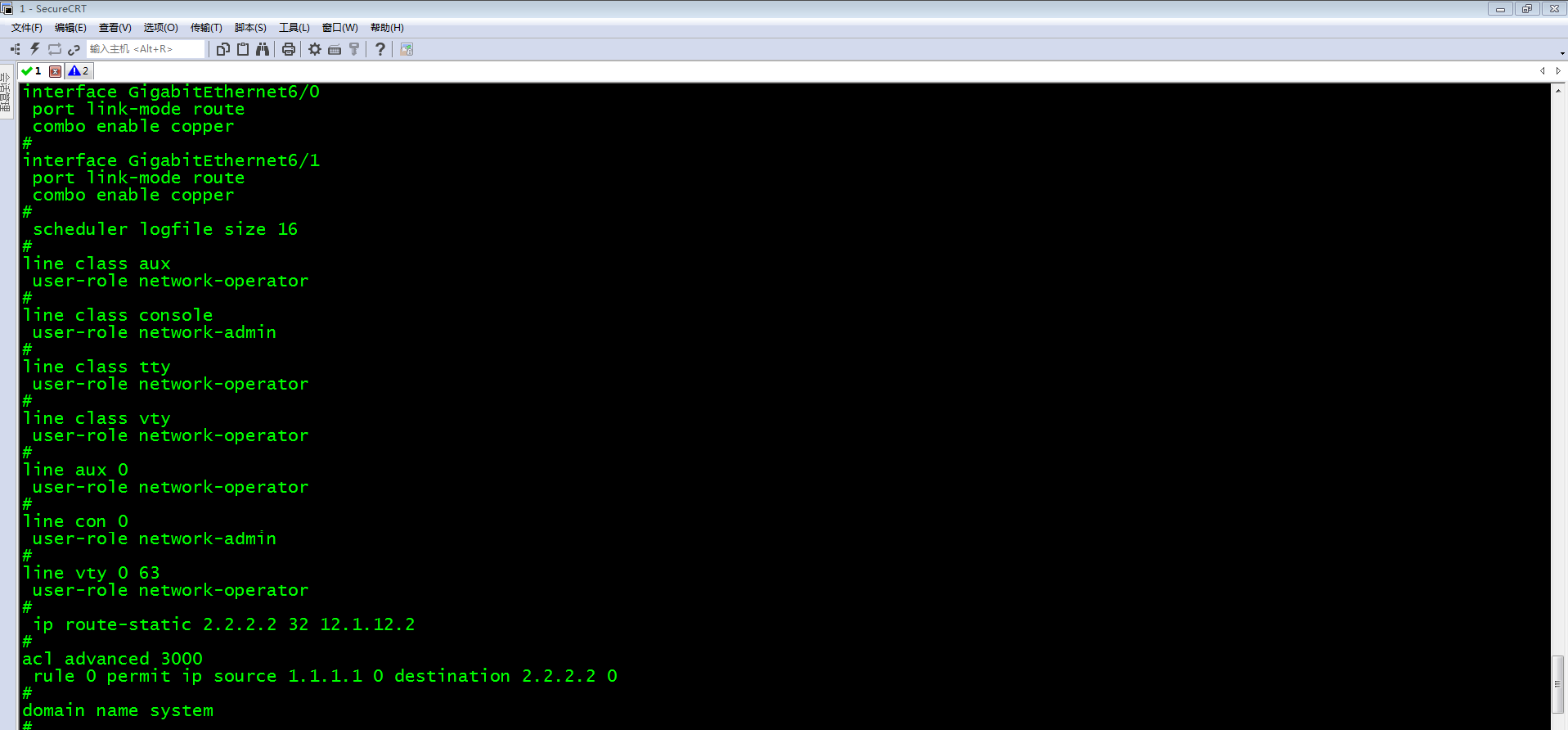Open the Keymap Editor keyboard icon
Viewport: 1568px width, 730px height.
coord(335,49)
